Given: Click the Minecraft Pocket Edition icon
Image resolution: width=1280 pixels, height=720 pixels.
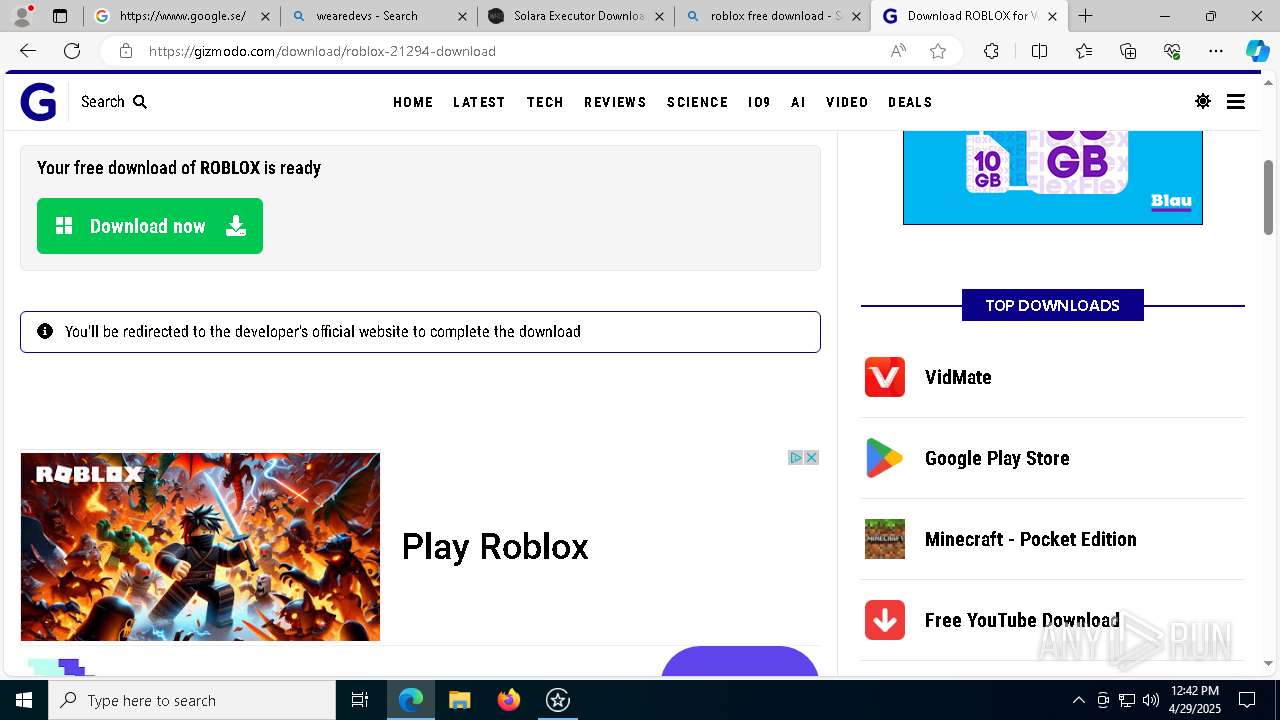Looking at the screenshot, I should pyautogui.click(x=885, y=539).
